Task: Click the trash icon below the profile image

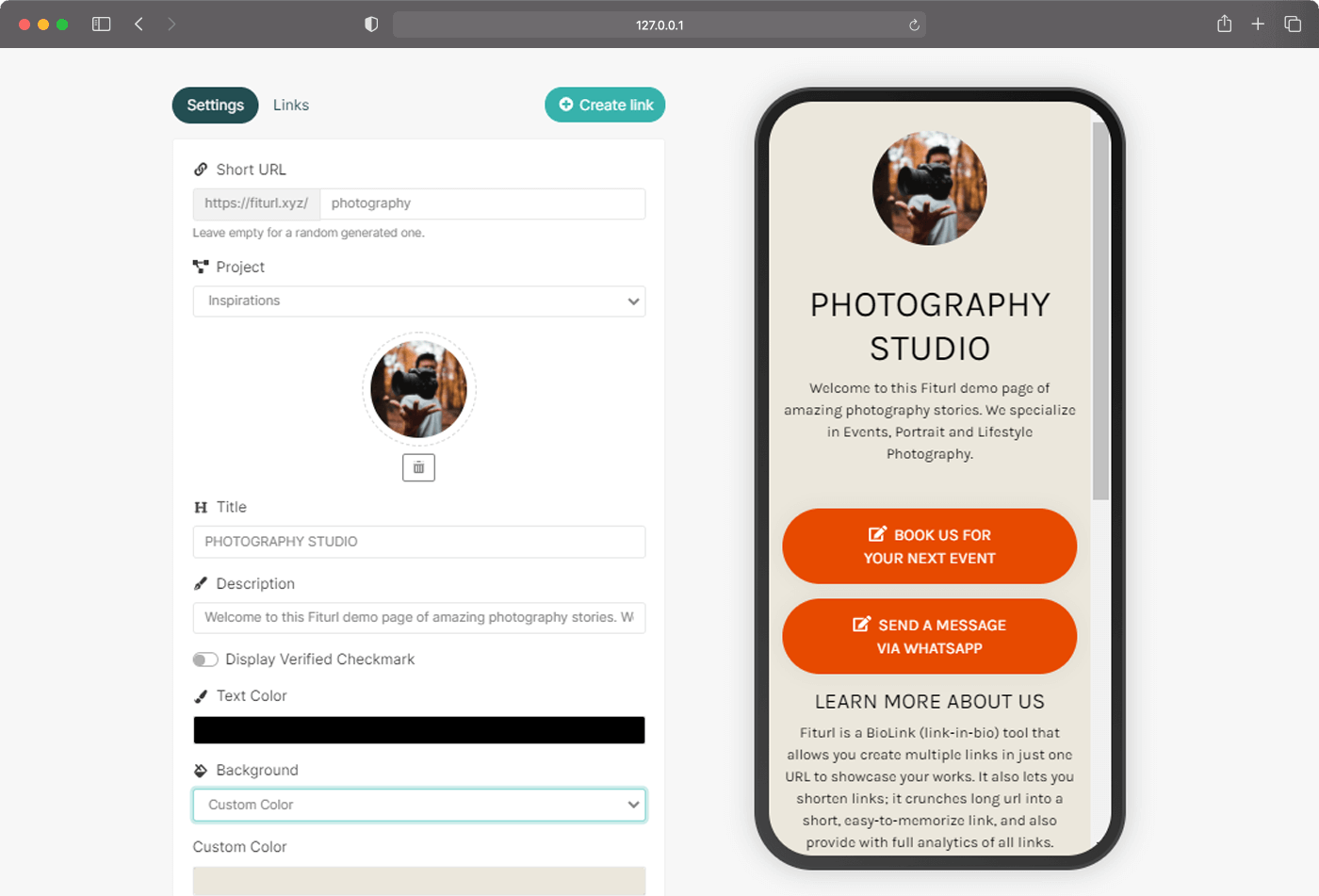Action: coord(418,467)
